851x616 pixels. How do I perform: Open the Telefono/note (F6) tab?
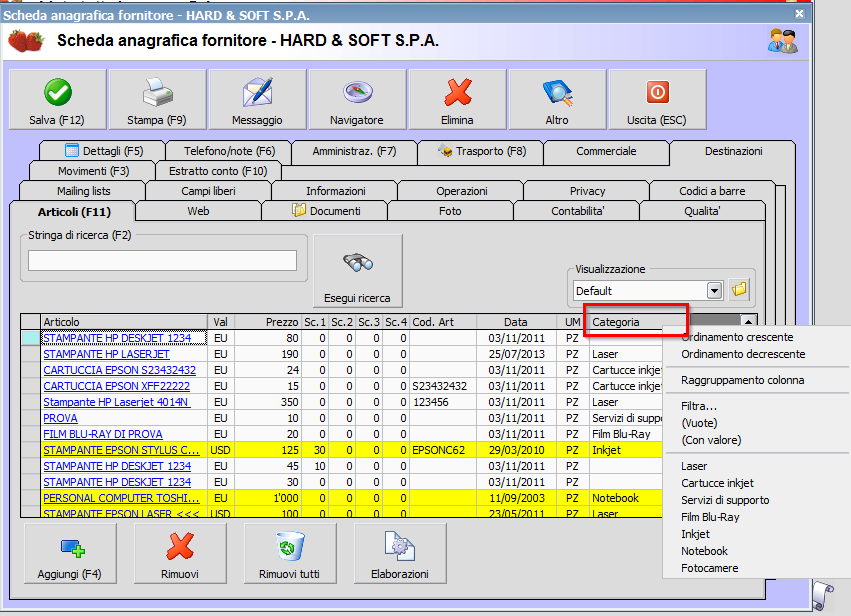pos(229,151)
